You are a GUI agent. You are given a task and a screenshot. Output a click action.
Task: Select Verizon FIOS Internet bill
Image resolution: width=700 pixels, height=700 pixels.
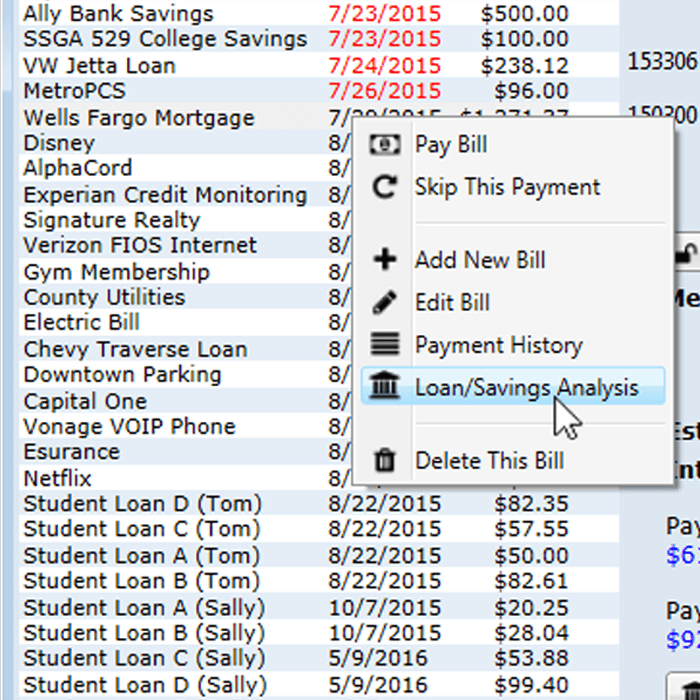click(185, 245)
